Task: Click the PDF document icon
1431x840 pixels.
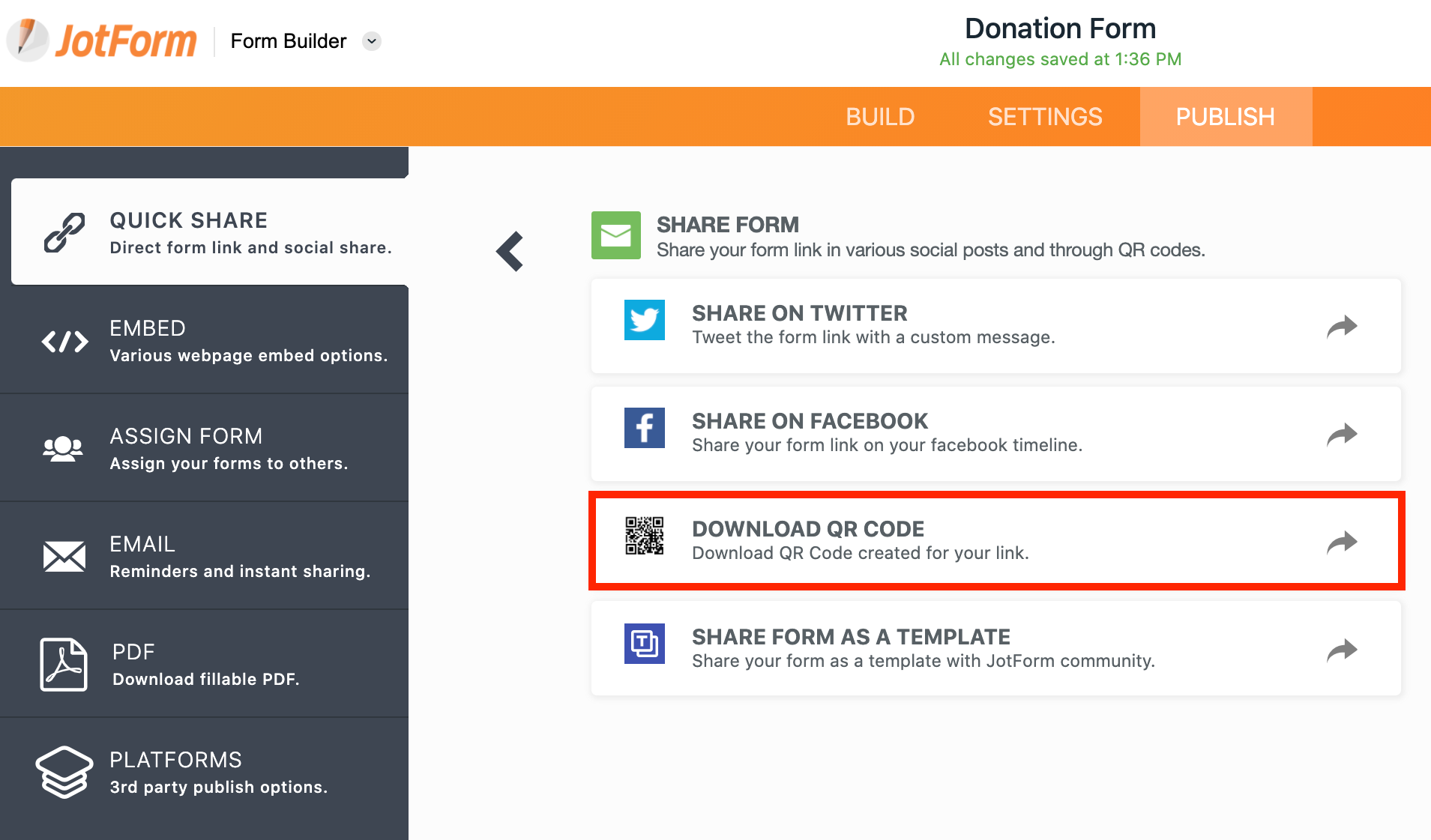Action: point(64,665)
